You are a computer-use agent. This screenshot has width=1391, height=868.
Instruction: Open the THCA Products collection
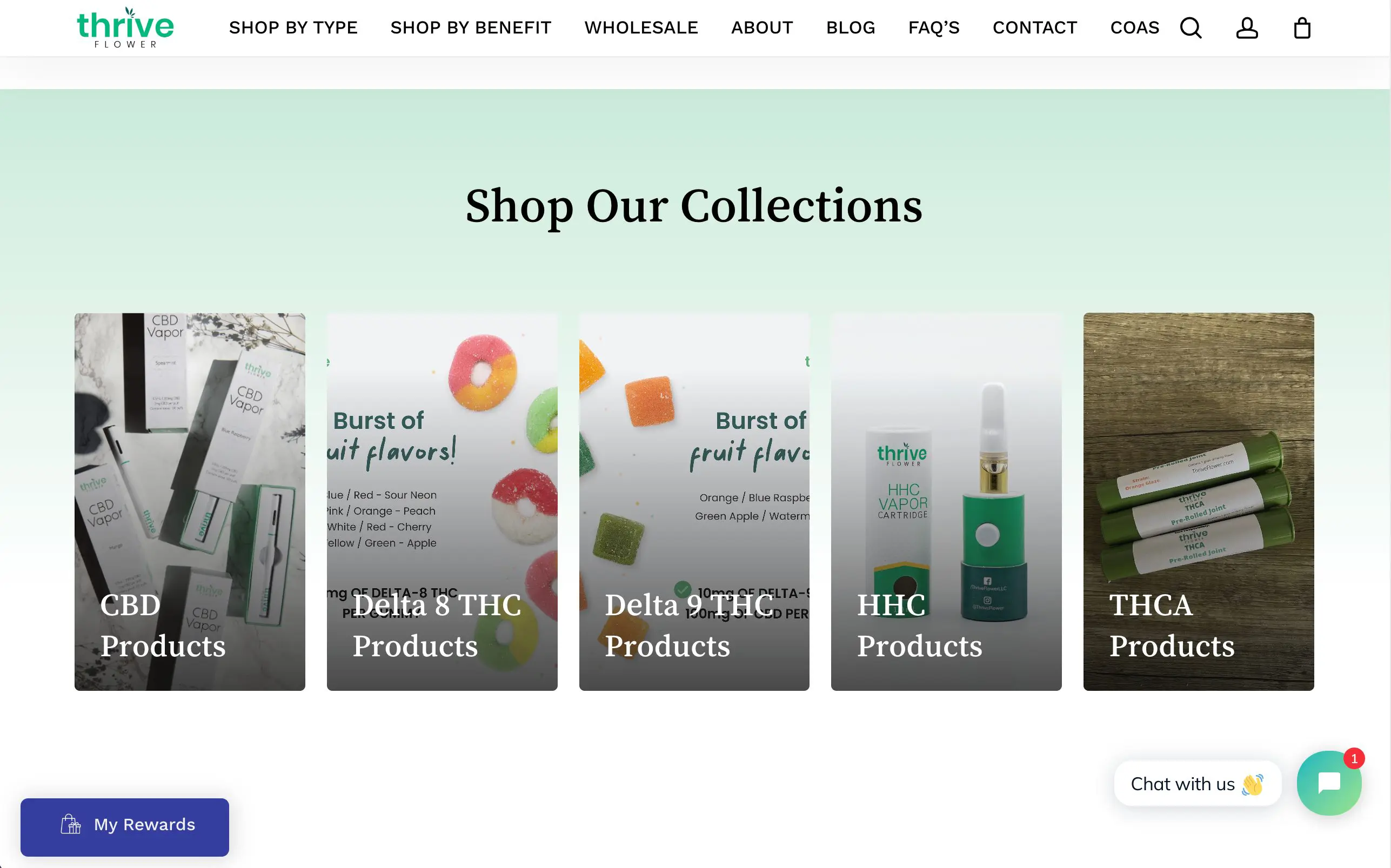point(1198,500)
